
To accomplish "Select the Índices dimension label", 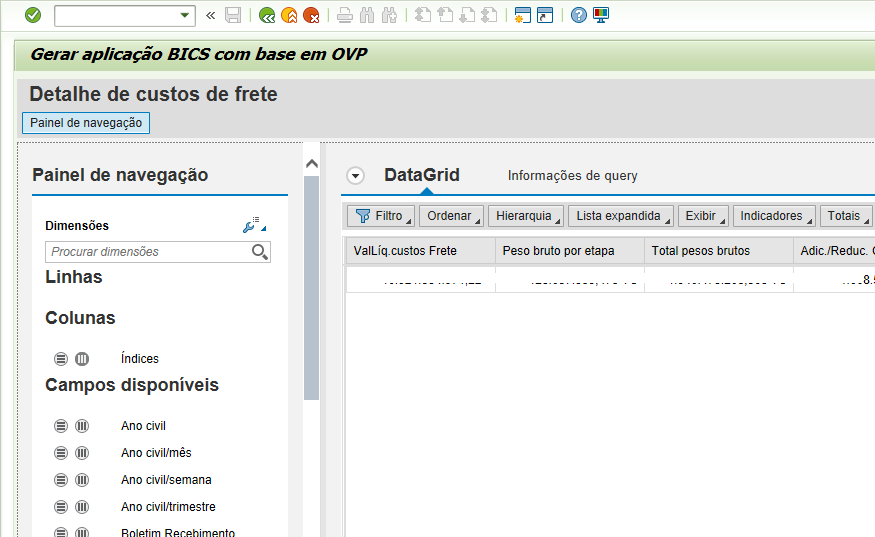I will click(140, 358).
